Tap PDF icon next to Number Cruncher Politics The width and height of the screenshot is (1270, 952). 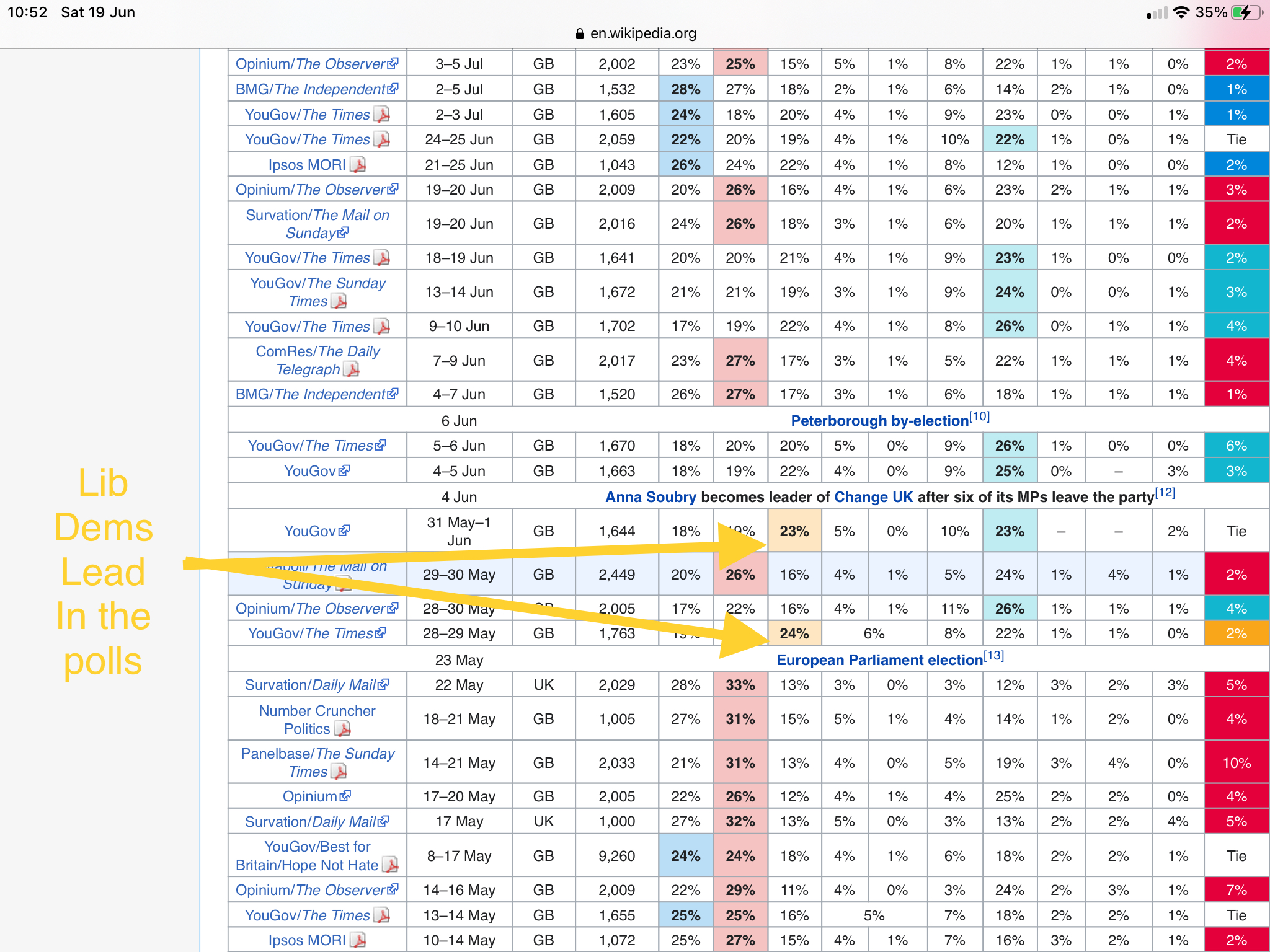[342, 729]
